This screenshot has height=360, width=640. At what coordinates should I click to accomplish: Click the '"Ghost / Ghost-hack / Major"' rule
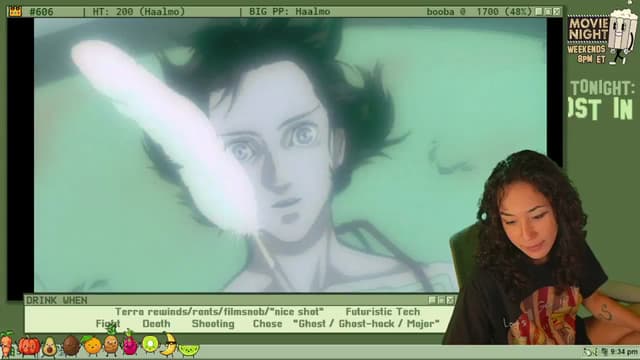tap(366, 324)
